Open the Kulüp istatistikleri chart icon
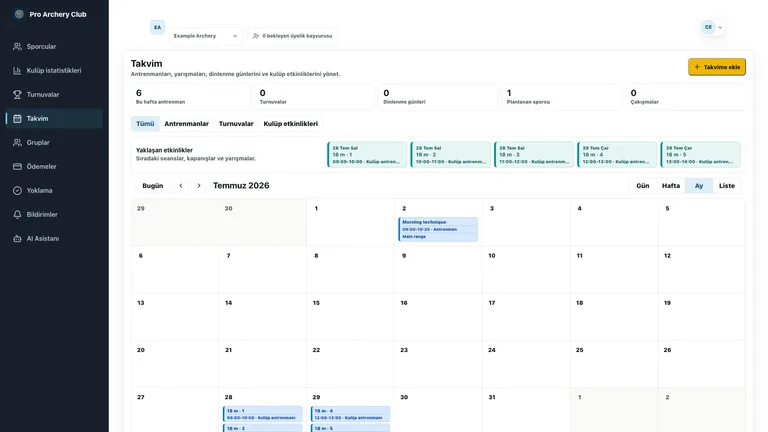 17,71
